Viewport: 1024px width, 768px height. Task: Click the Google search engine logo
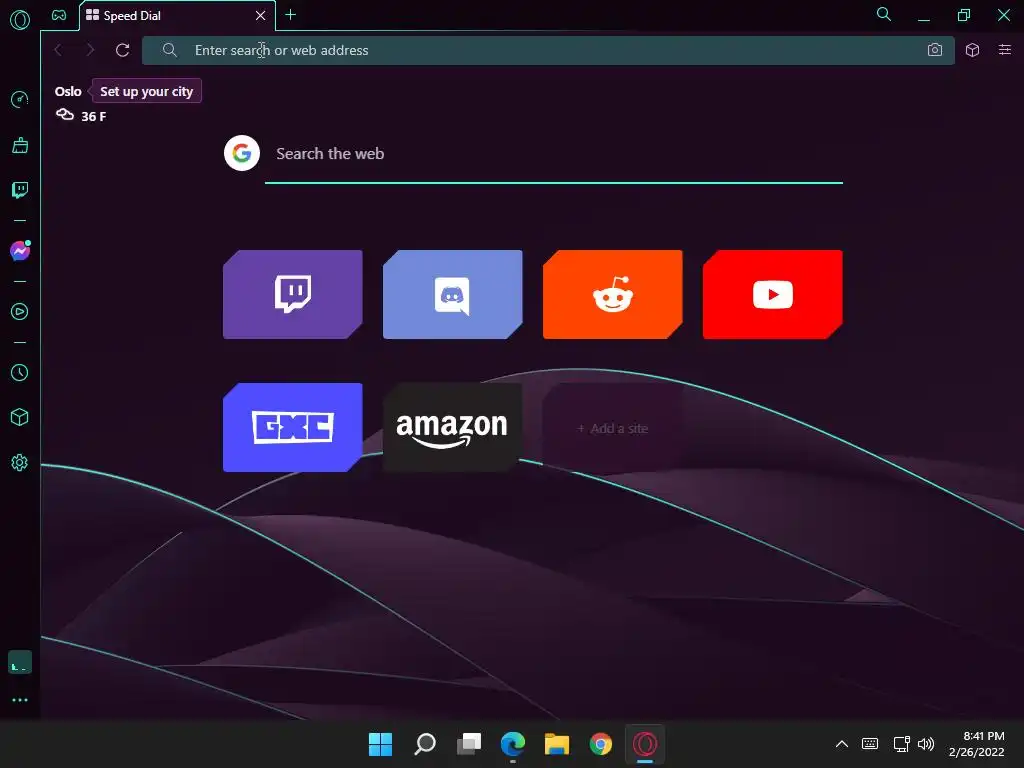click(x=242, y=153)
